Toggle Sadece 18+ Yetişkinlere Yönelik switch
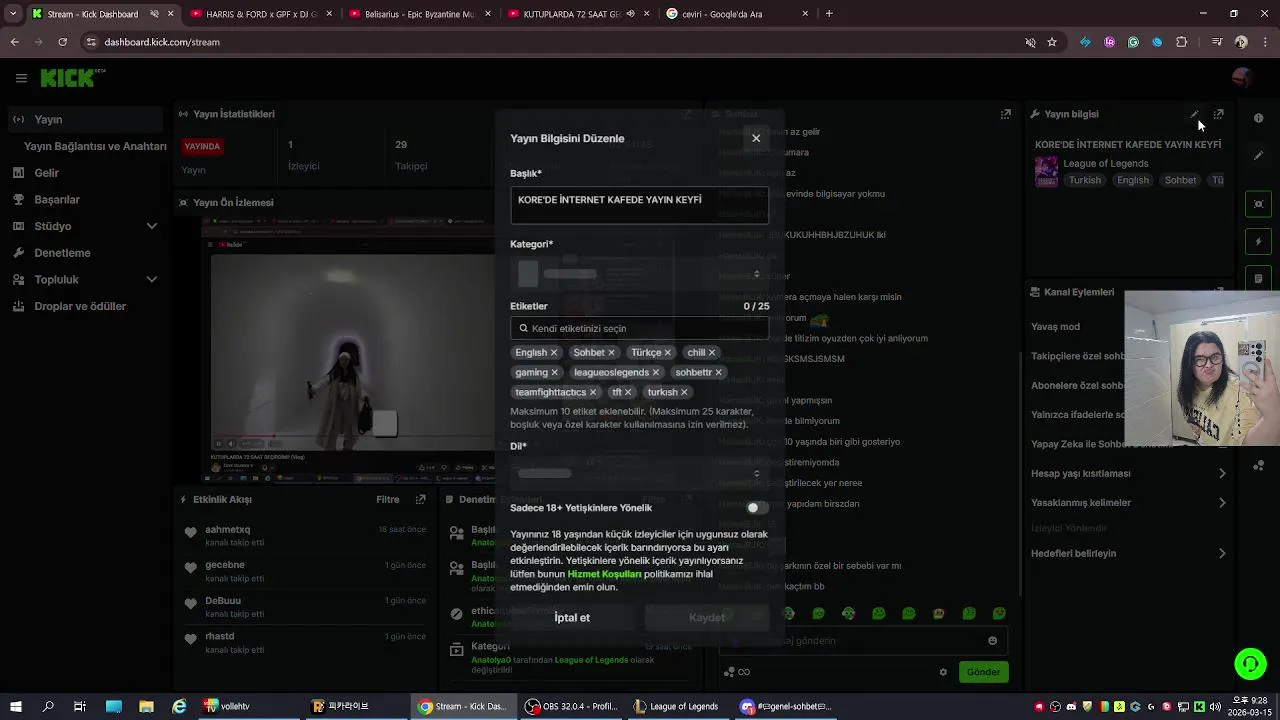The height and width of the screenshot is (720, 1280). pos(757,508)
